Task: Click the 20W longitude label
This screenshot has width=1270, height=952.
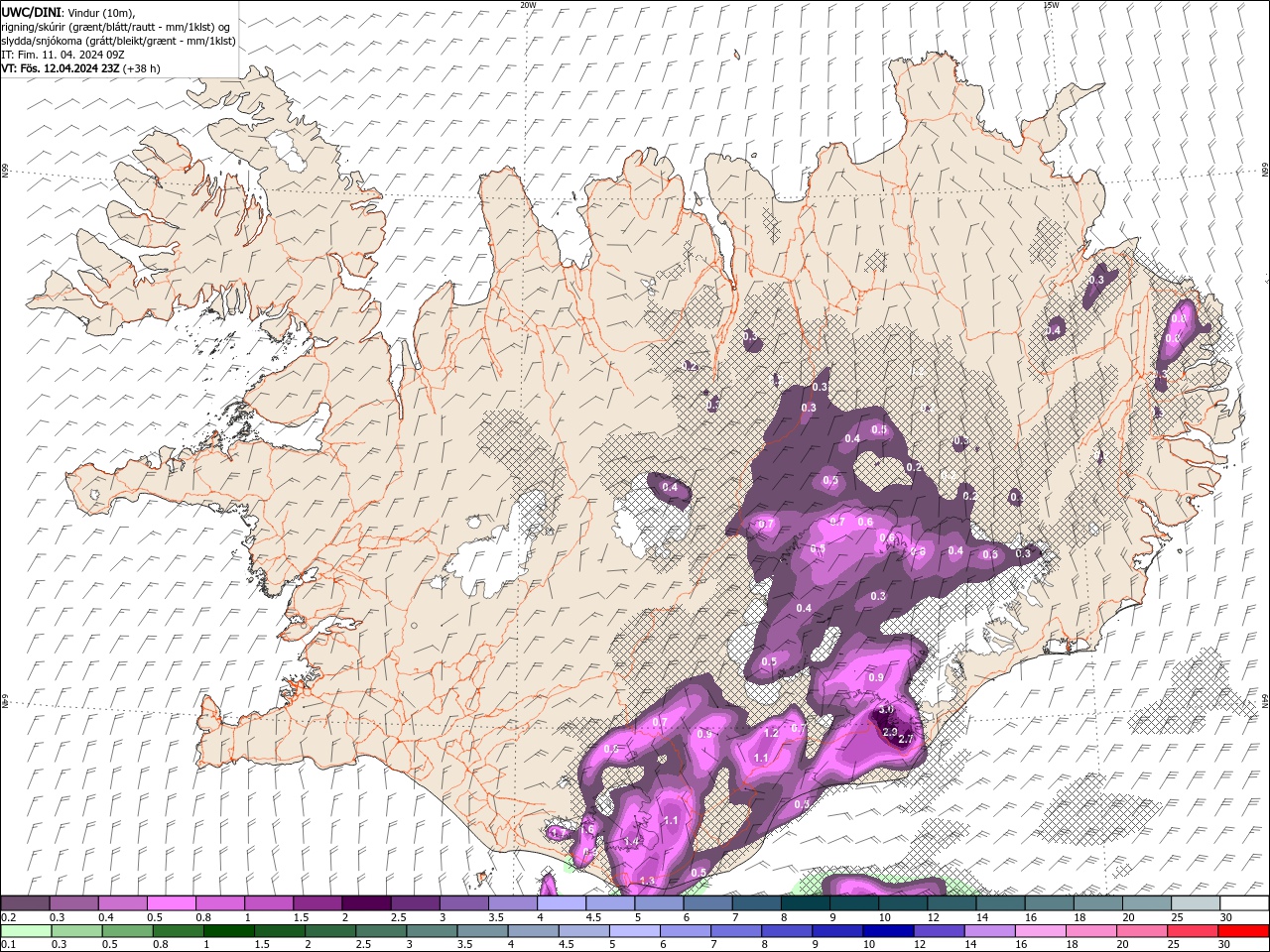Action: 528,5
